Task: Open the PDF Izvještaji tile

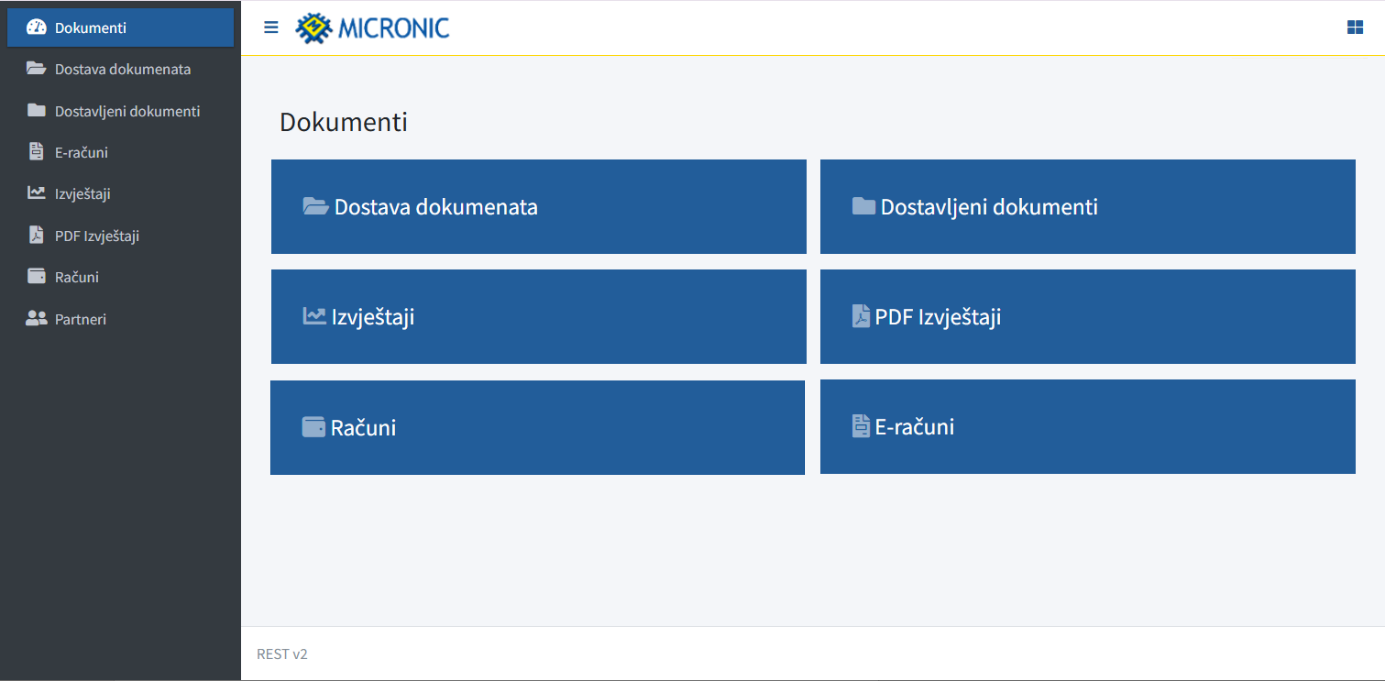Action: [1087, 317]
